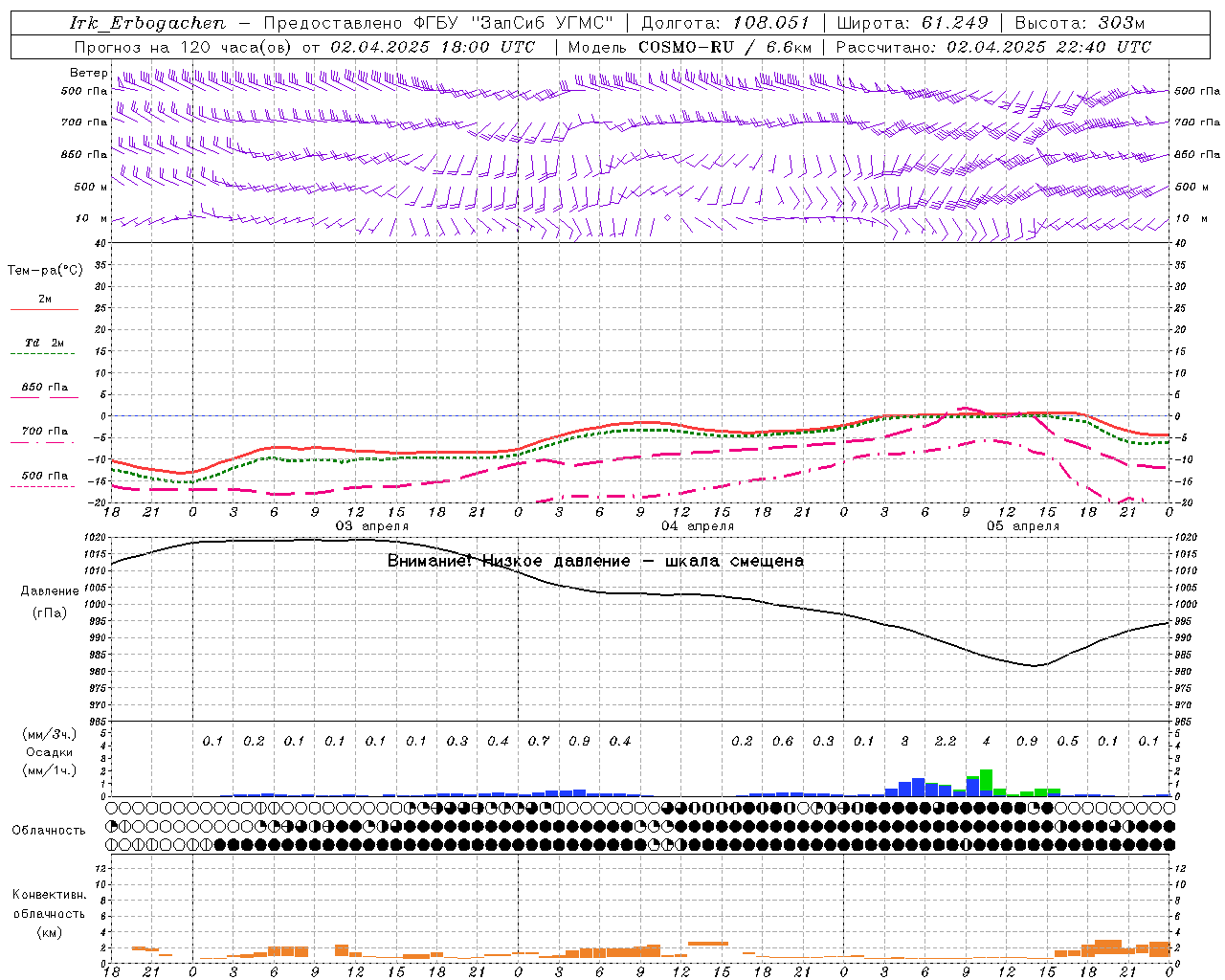Click the 'Высота: 303м' elevation text

coord(1080,23)
